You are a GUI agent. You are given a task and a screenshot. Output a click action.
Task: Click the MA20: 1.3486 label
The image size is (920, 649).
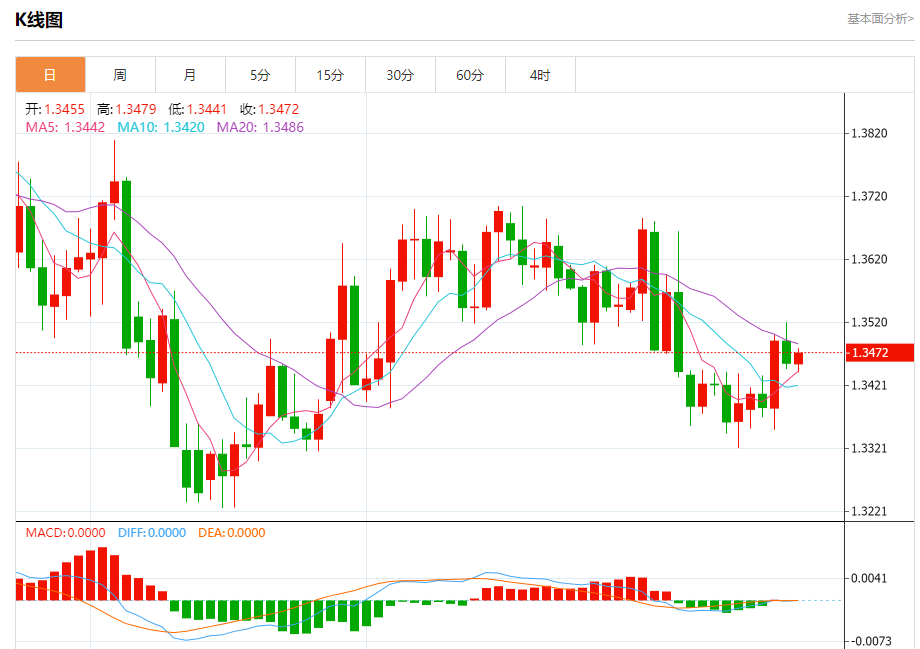click(x=260, y=127)
